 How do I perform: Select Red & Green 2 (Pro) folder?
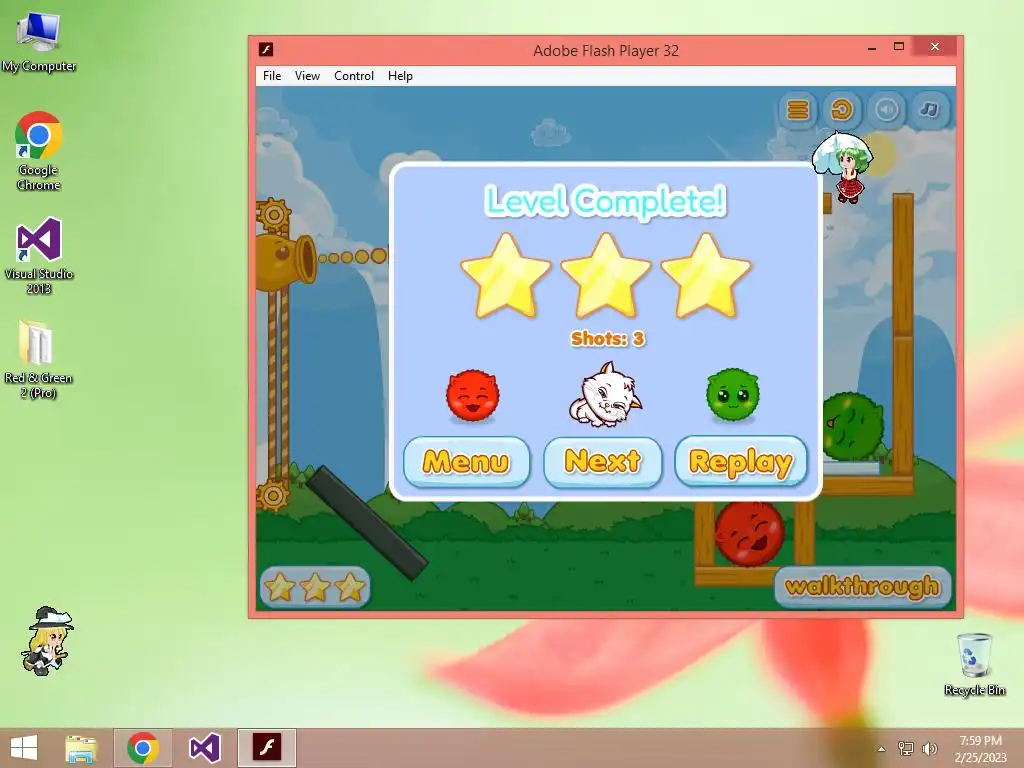[38, 359]
